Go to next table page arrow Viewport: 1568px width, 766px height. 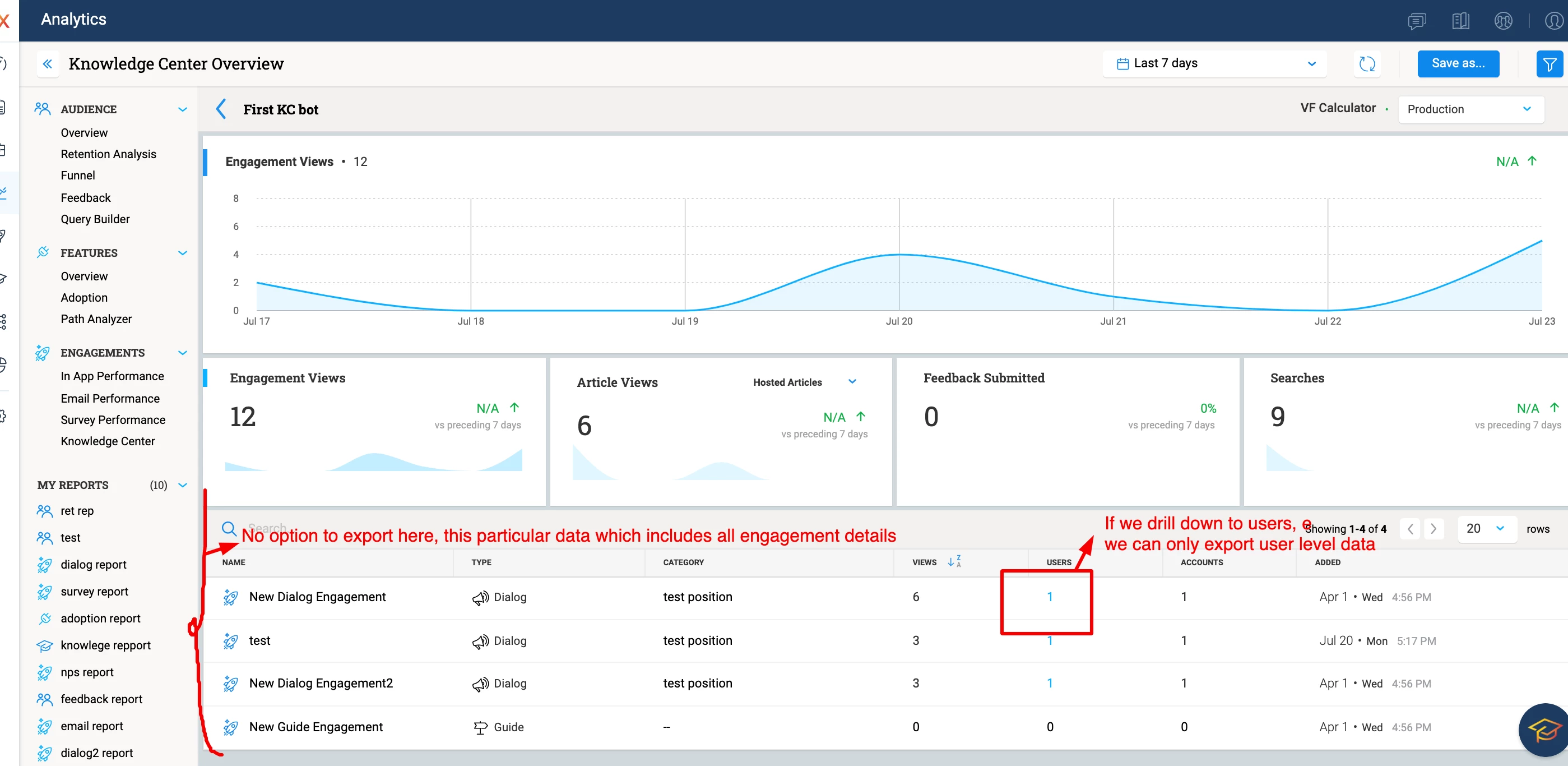click(x=1434, y=529)
